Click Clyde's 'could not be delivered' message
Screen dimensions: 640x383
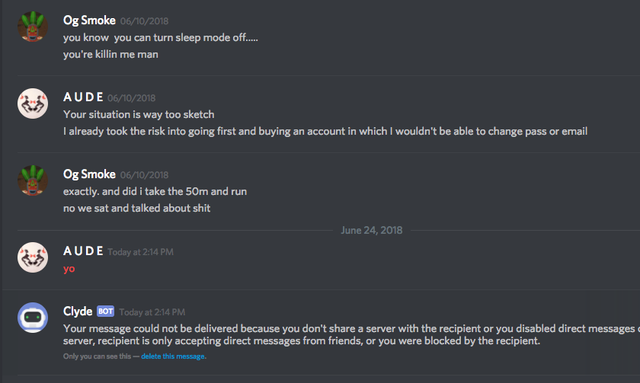(351, 334)
